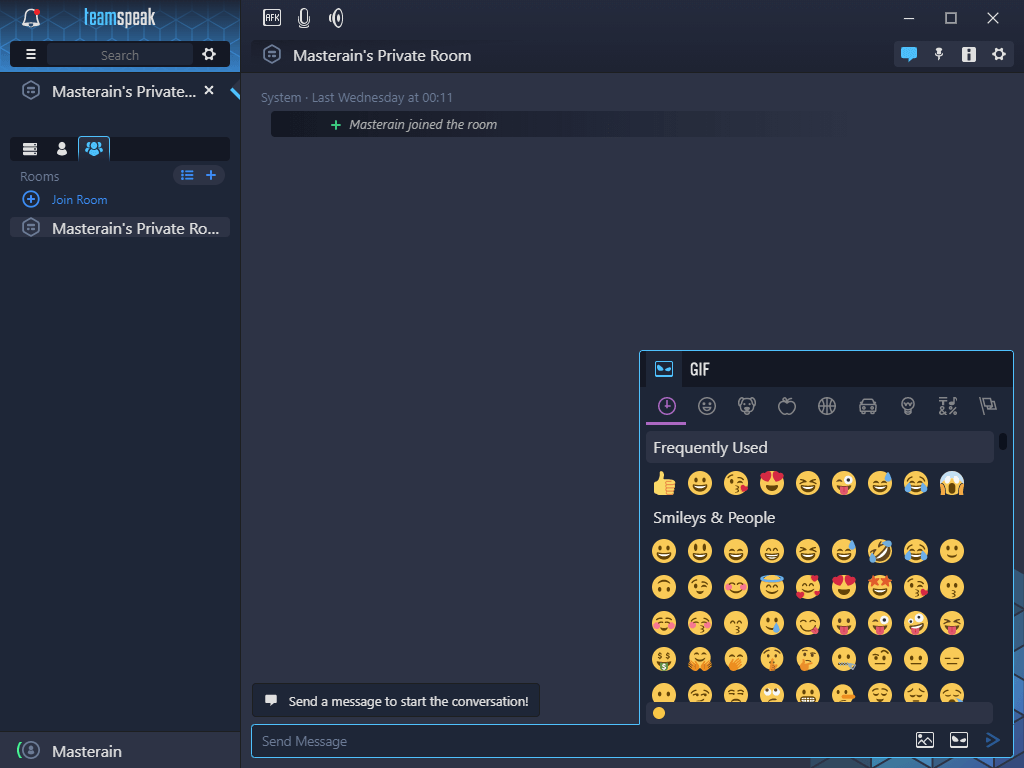Switch to the servers list tab
Screen dimensions: 1024x768
pyautogui.click(x=30, y=149)
